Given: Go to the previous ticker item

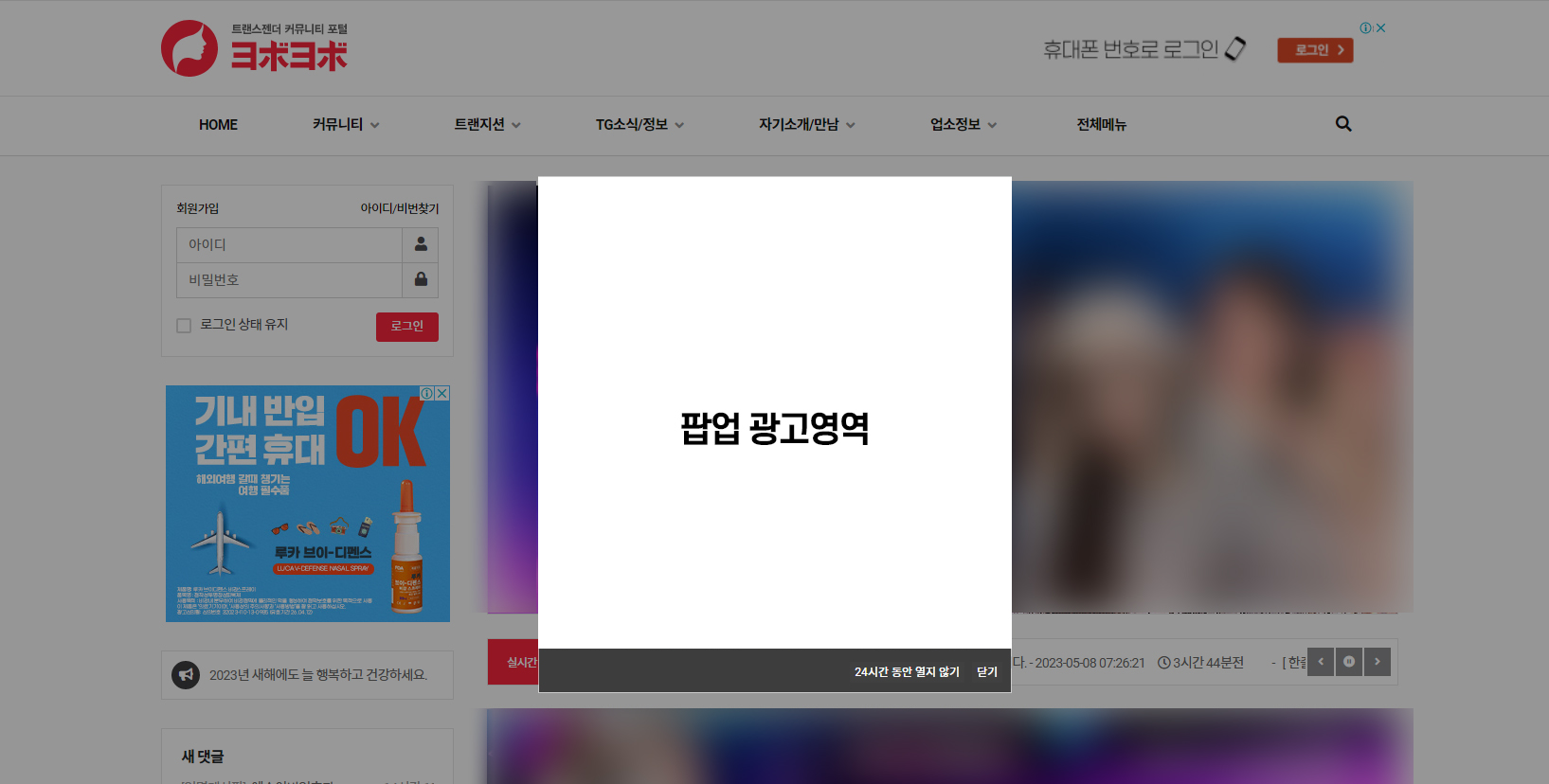Looking at the screenshot, I should tap(1321, 662).
